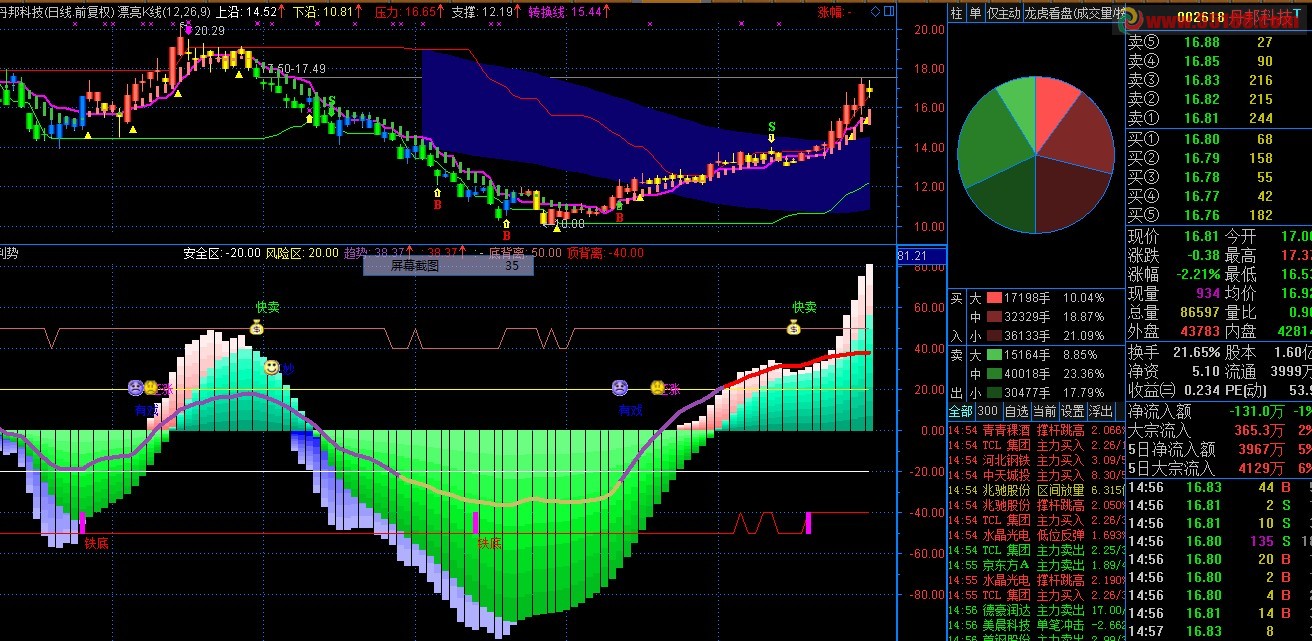Click the 顶背离: -40.00 label
This screenshot has width=1312, height=641.
(x=605, y=253)
